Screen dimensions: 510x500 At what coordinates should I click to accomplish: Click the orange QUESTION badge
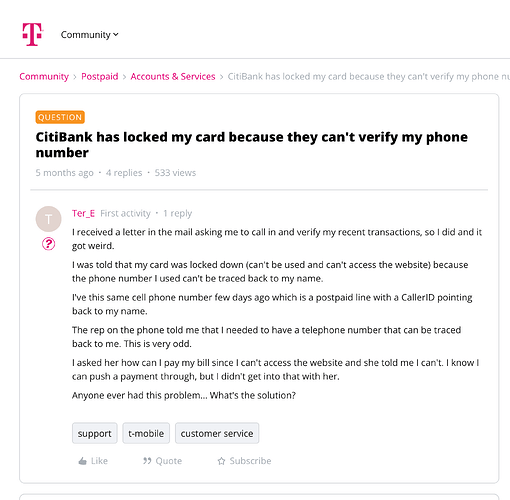[x=60, y=117]
